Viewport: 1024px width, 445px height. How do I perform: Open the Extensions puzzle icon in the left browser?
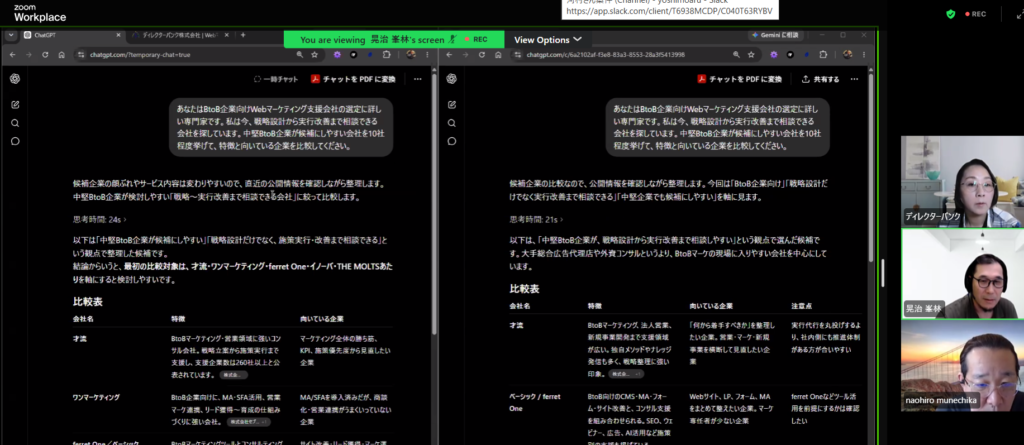(x=387, y=55)
